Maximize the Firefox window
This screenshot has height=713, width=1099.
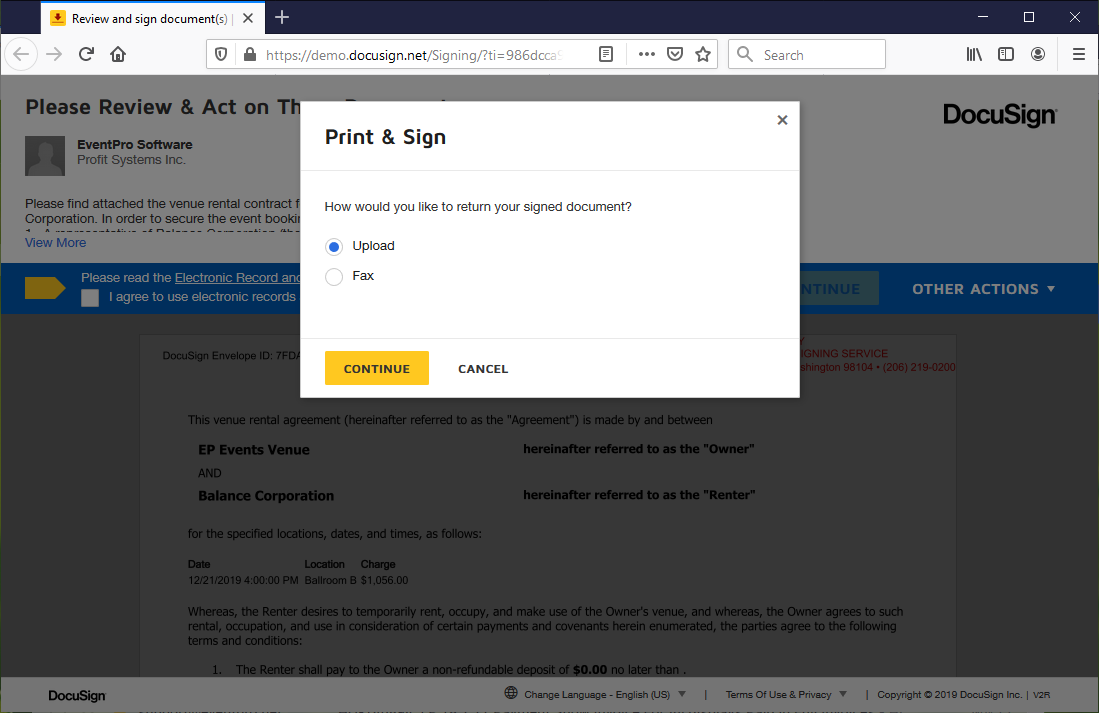(1029, 17)
